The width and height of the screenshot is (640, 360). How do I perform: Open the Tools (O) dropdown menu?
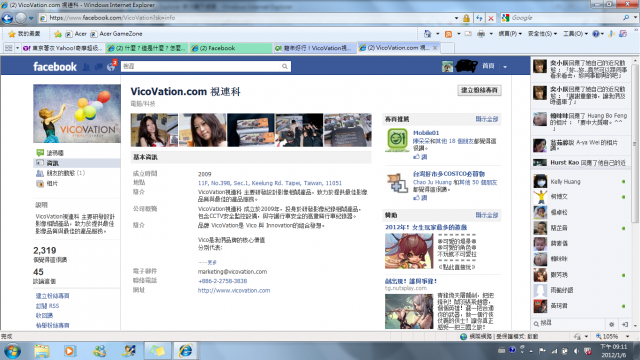click(x=576, y=34)
